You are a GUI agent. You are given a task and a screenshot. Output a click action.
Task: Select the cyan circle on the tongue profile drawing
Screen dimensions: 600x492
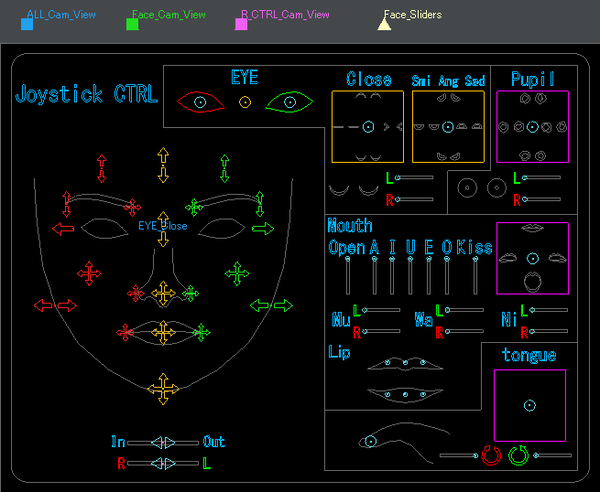(x=370, y=441)
